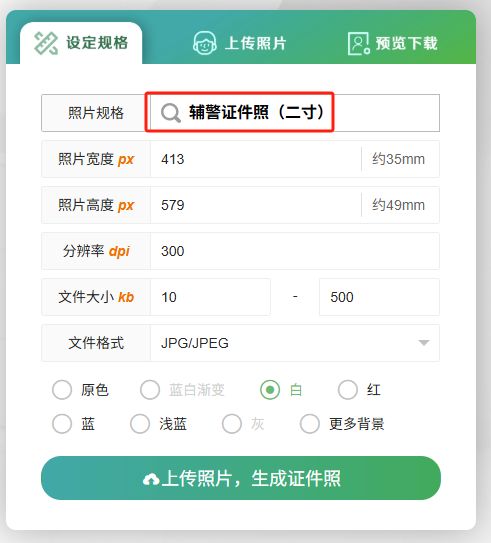Screen dimensions: 491x543
Task: Choose the 红 background radio option
Action: (x=348, y=390)
